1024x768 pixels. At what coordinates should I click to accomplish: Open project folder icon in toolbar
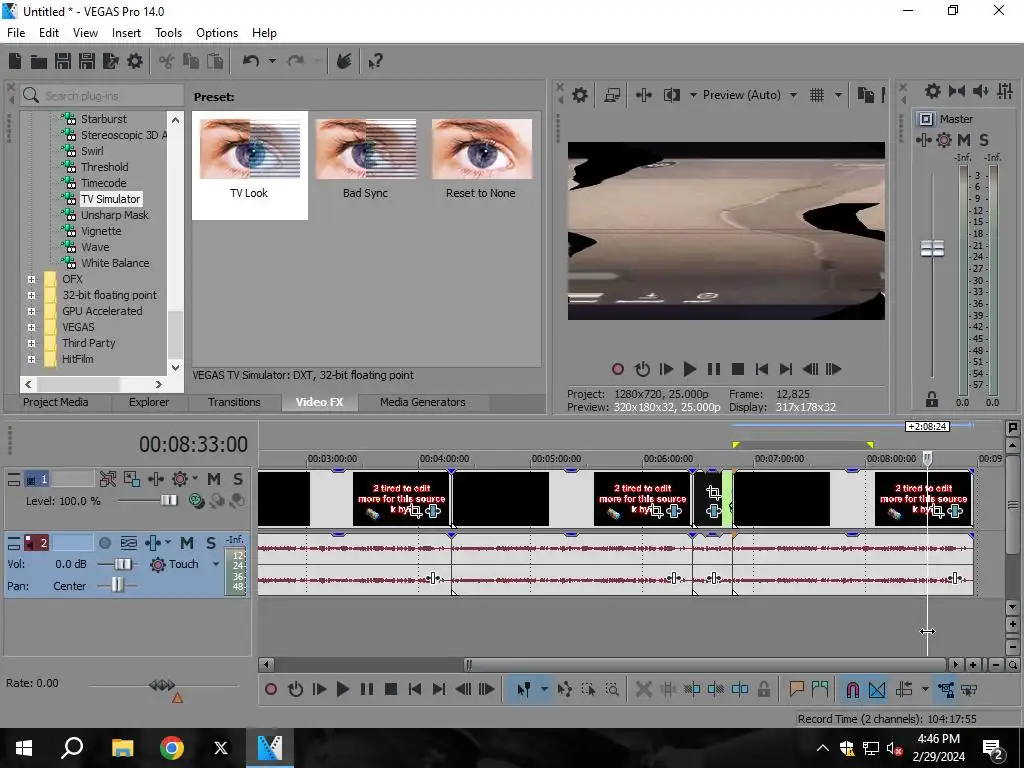point(39,61)
